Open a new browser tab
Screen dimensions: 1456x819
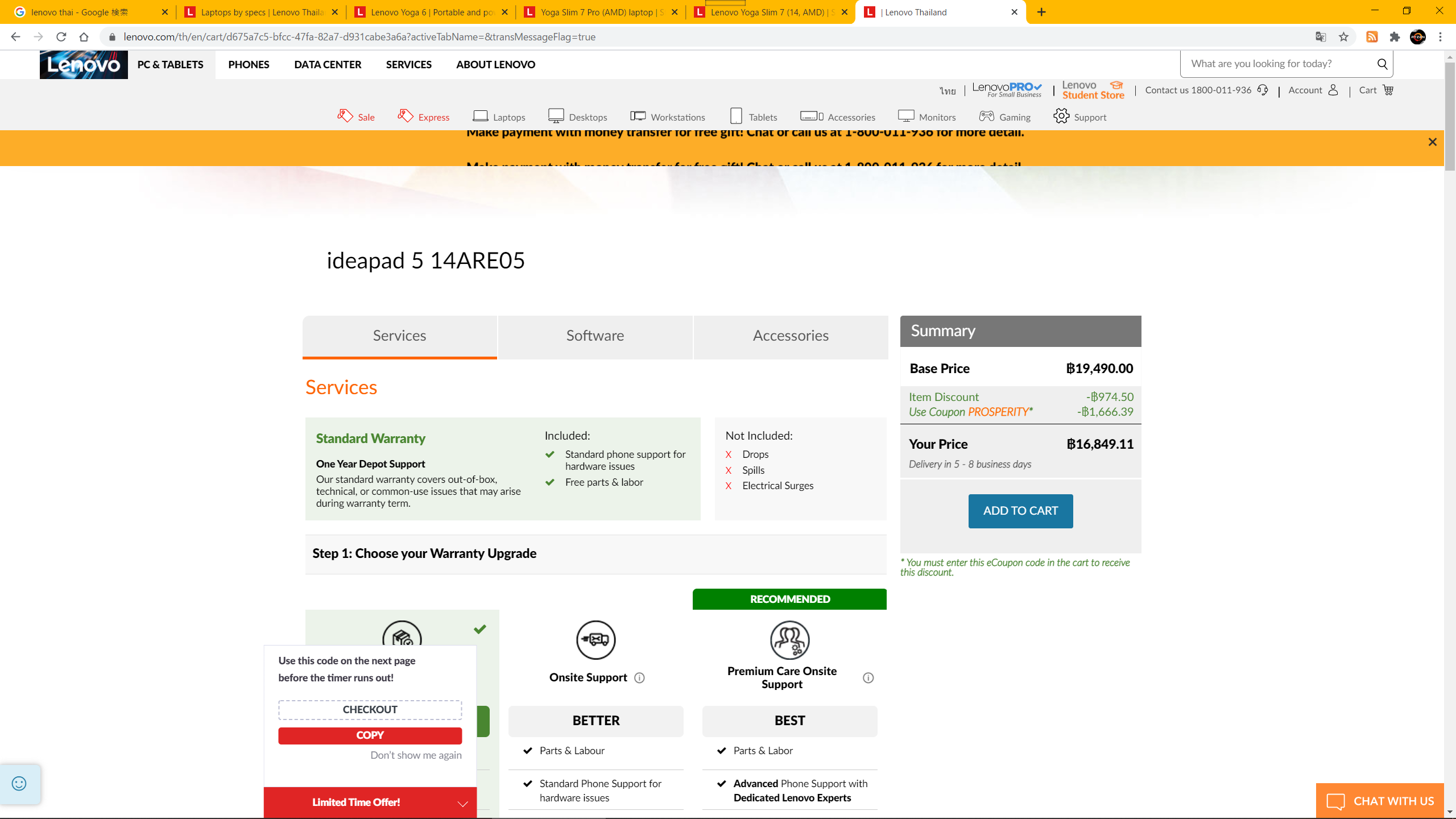coord(1041,12)
